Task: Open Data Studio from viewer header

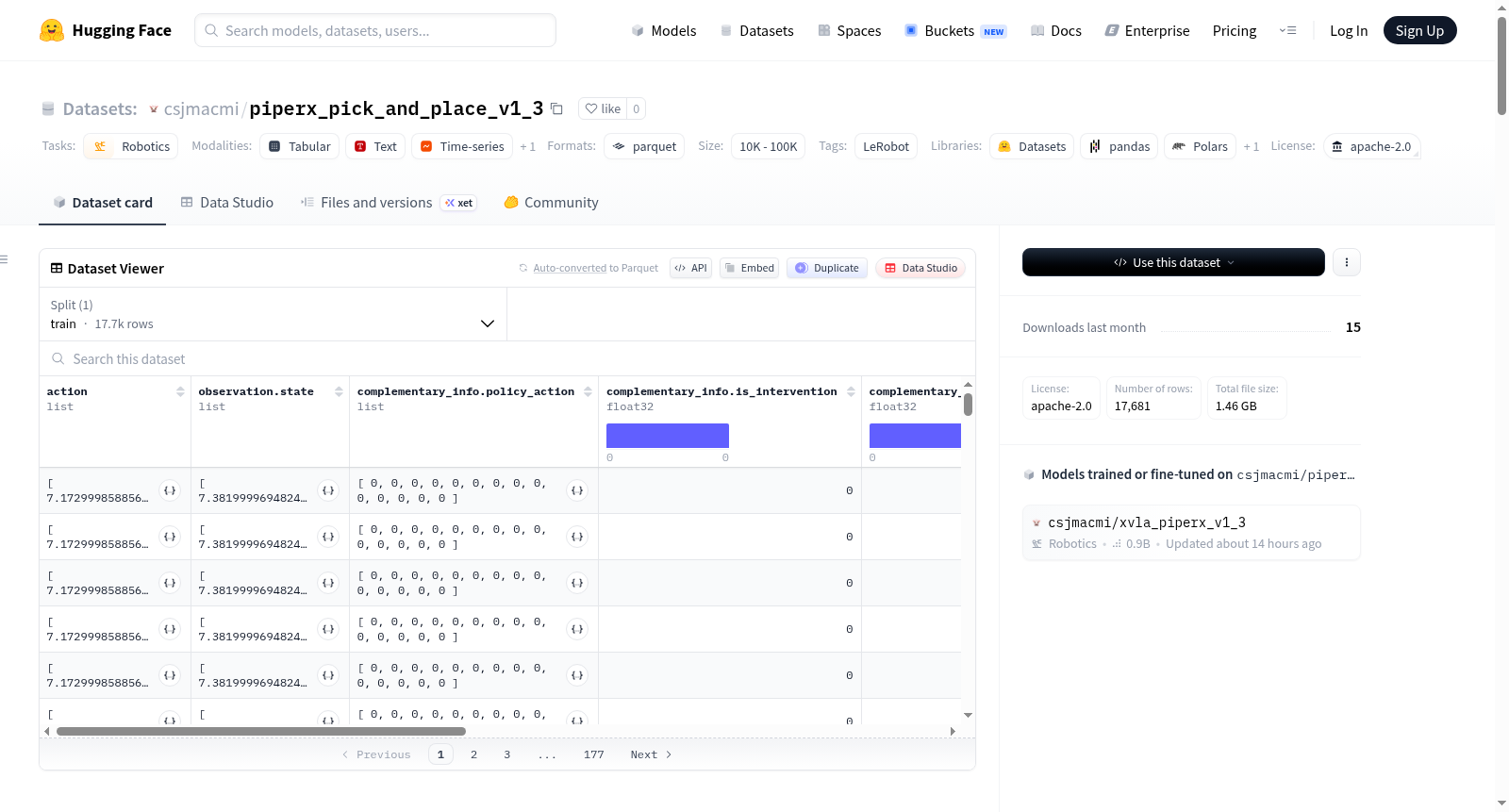Action: pos(920,268)
